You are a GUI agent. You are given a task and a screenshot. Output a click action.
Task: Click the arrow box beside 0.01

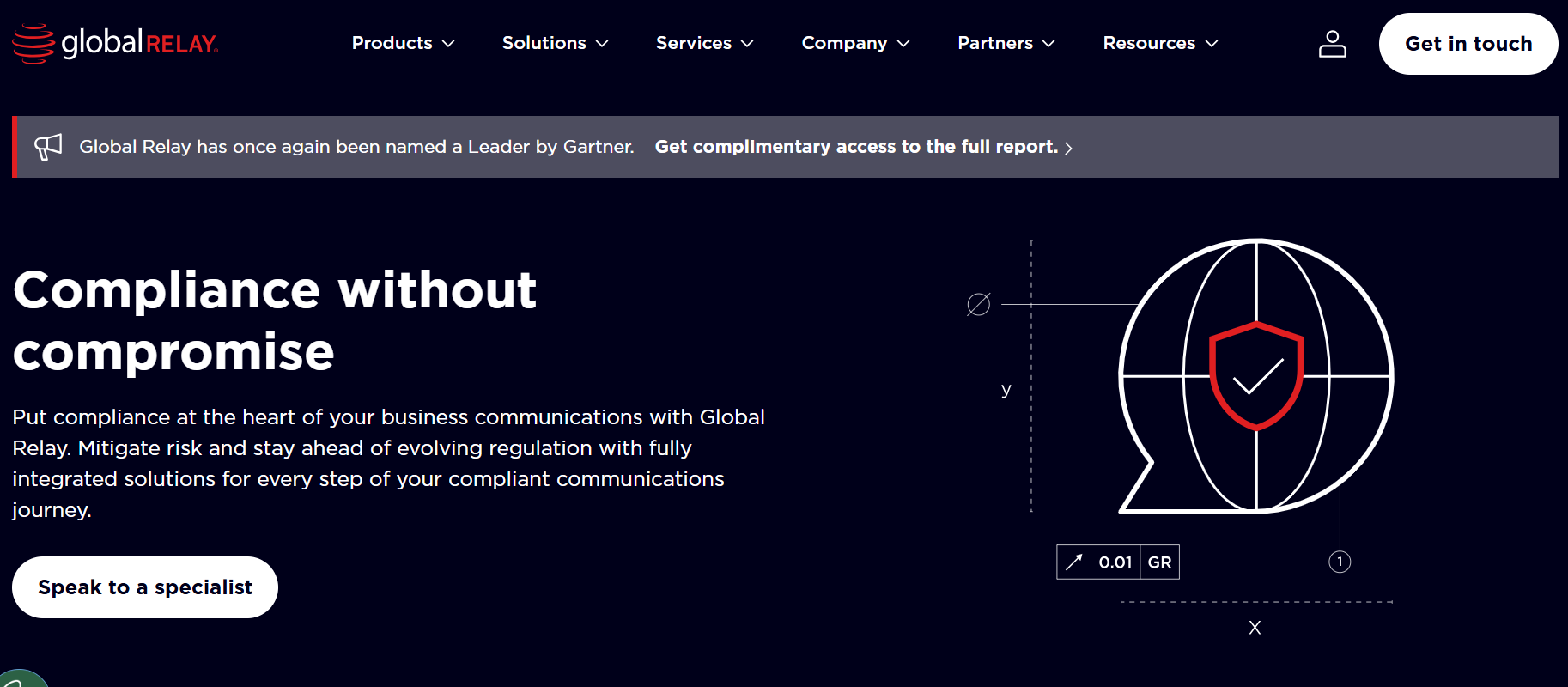(1073, 562)
